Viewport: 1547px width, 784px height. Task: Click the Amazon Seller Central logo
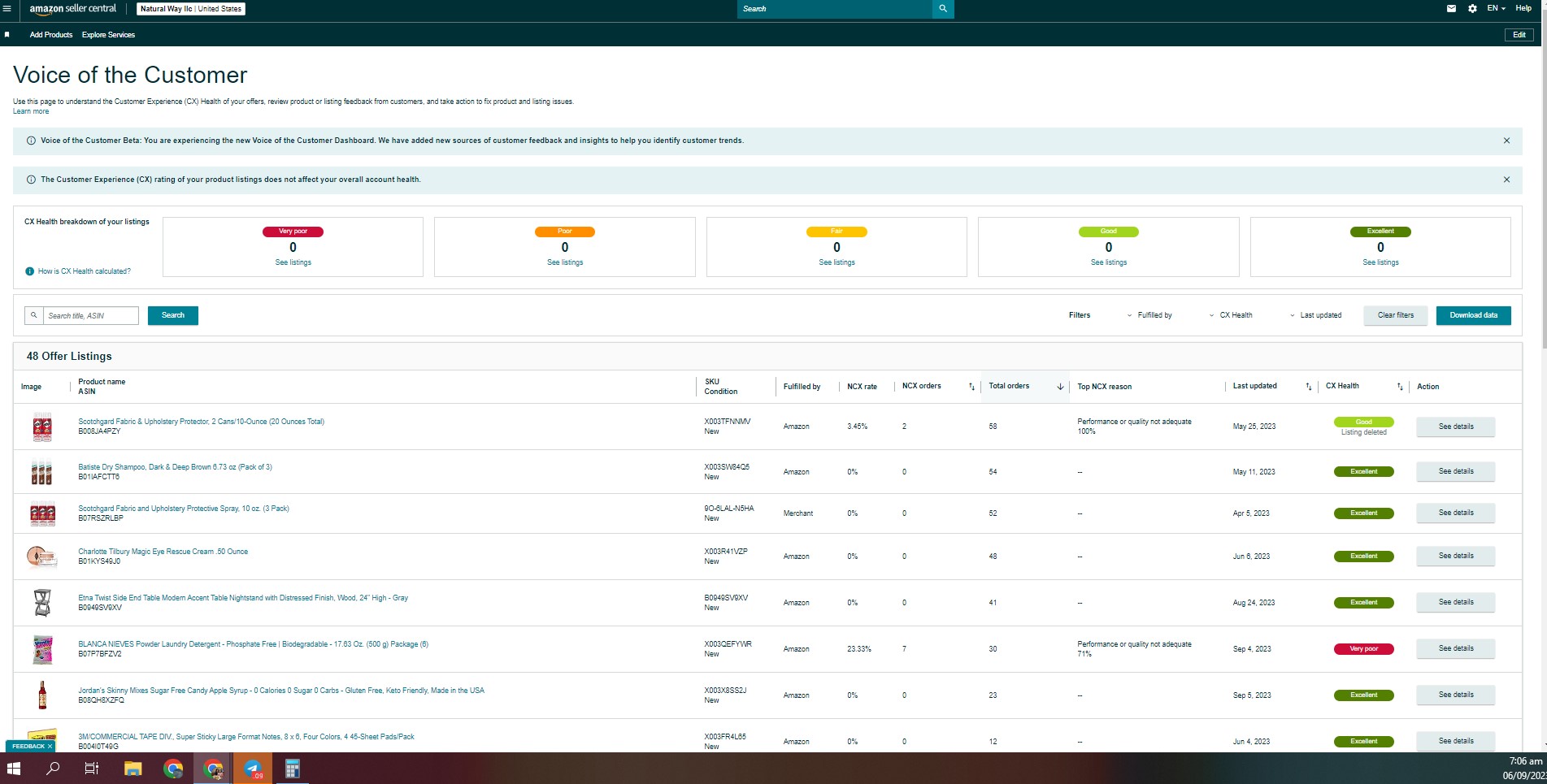(x=73, y=9)
